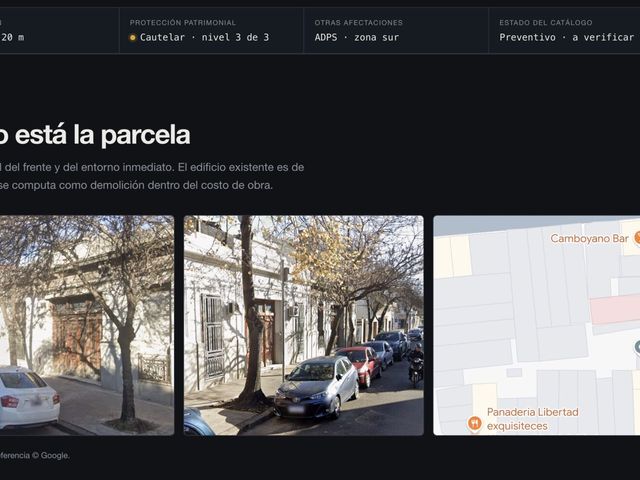Click the paragraph about 'demolición dentro del costo de obra'
The width and height of the screenshot is (640, 480).
[x=152, y=176]
